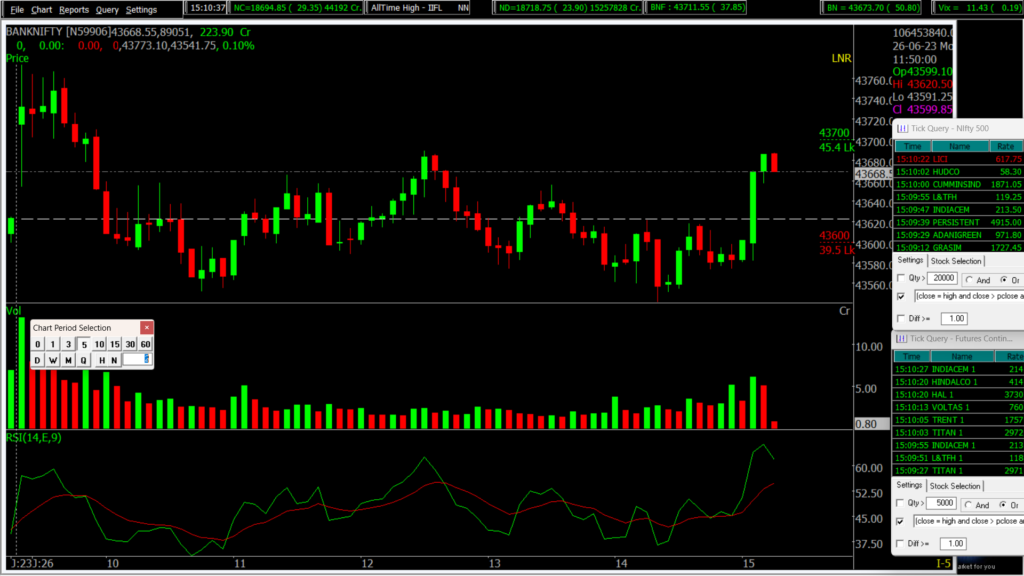Close the Chart Period Selection popup
Viewport: 1024px width, 576px height.
[x=146, y=328]
